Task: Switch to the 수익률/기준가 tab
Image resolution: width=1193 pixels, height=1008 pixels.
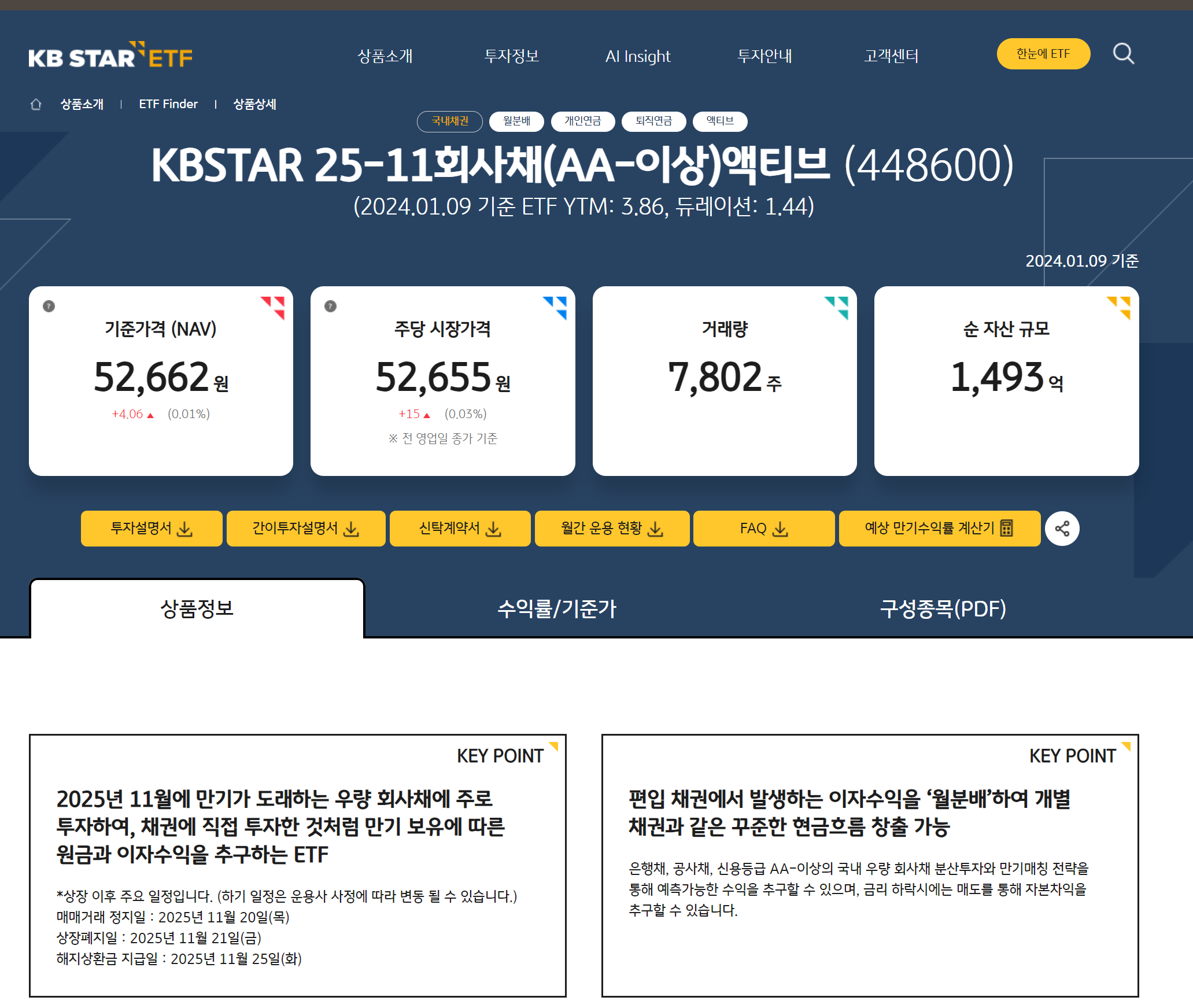Action: [557, 608]
